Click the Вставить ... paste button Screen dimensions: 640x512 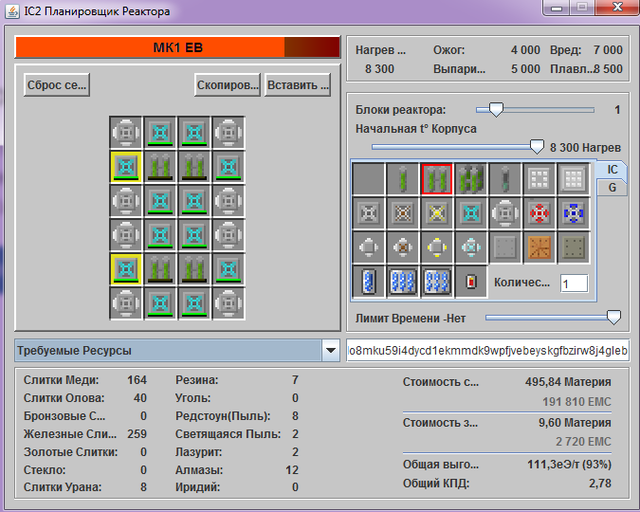297,85
